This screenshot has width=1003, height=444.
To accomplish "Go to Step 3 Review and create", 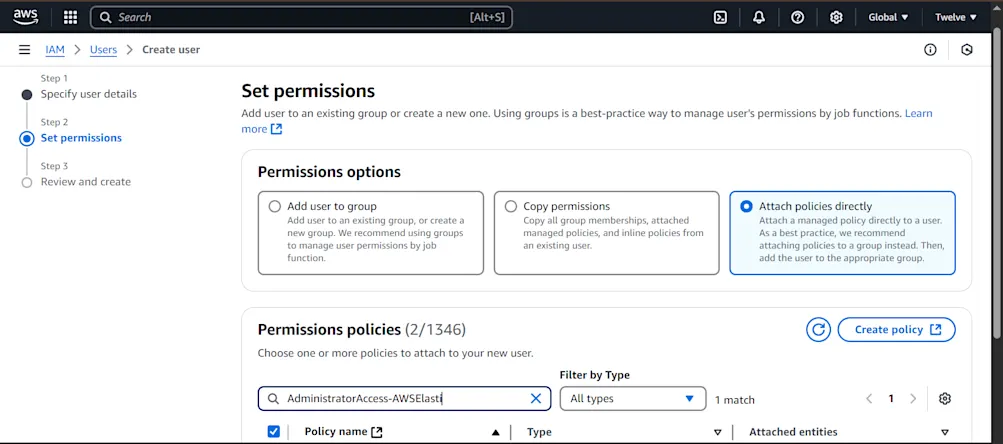I will coord(86,182).
